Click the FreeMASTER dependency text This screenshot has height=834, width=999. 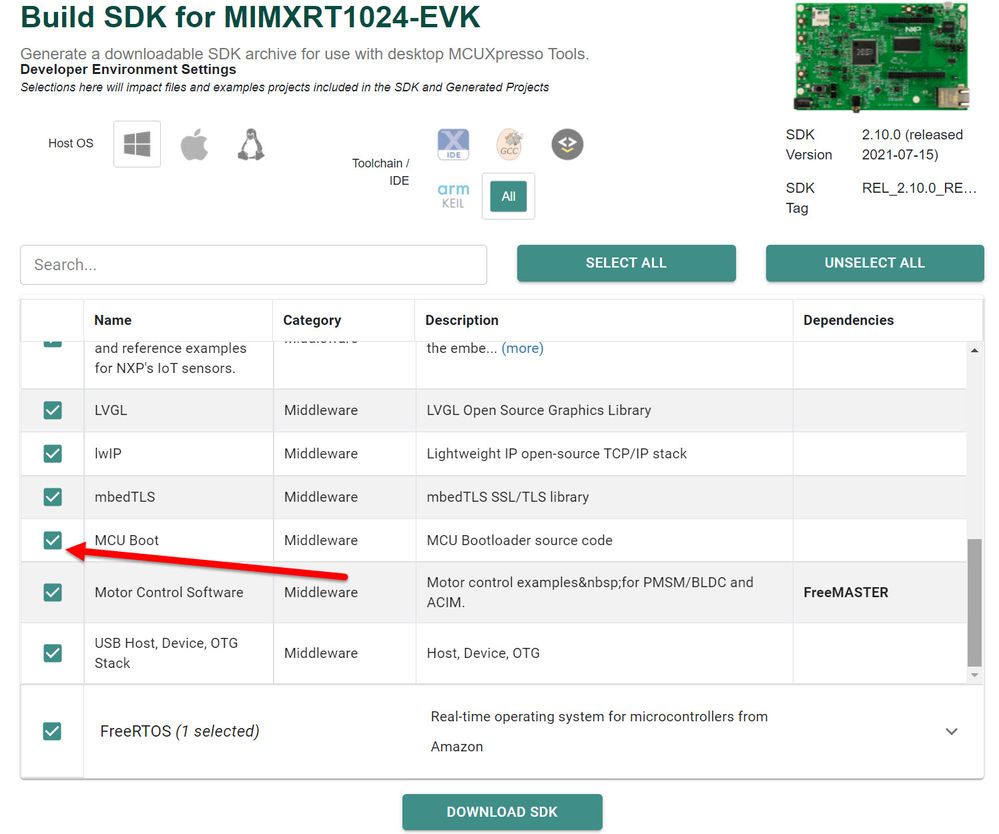click(846, 593)
